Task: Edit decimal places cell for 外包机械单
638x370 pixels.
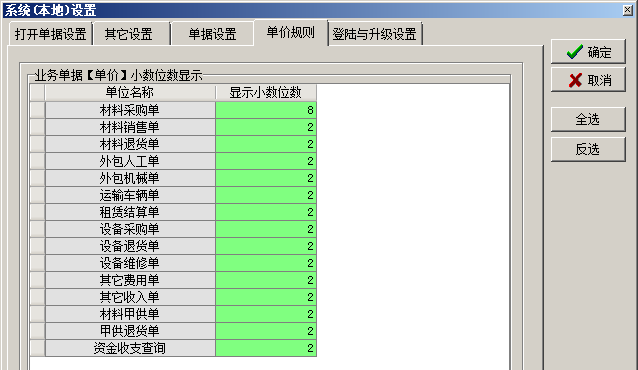Action: pos(266,178)
